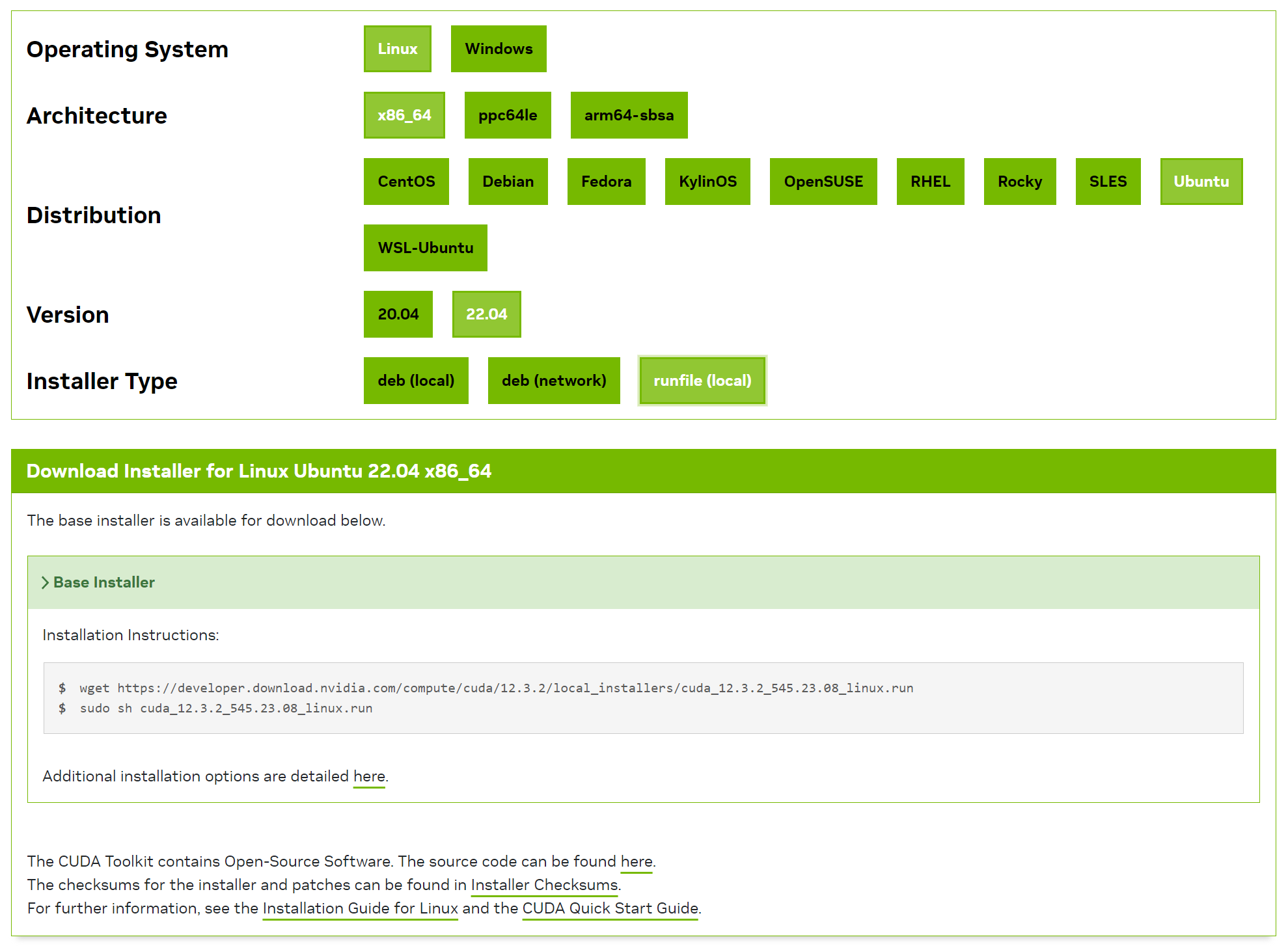Open the additional installation options 'here' link

(369, 776)
